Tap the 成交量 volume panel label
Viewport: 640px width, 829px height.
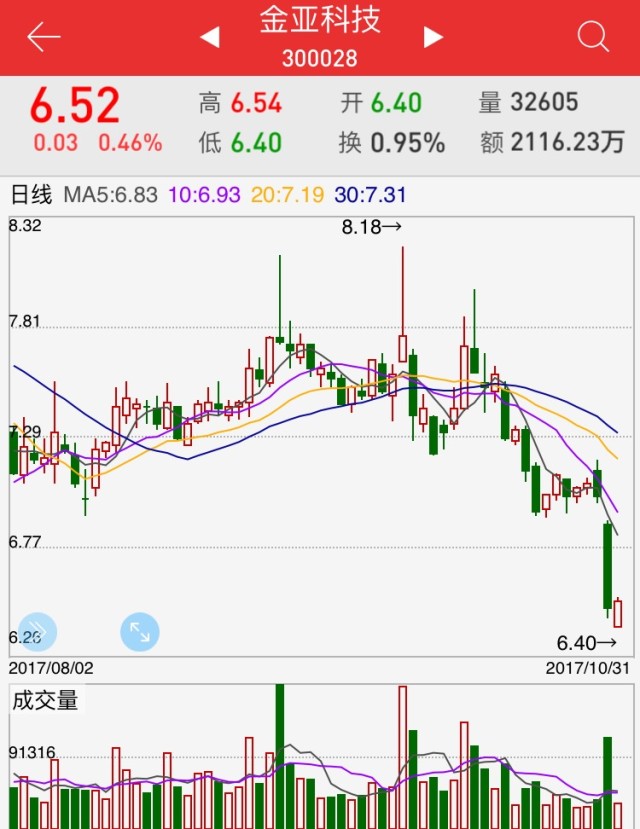[x=45, y=700]
